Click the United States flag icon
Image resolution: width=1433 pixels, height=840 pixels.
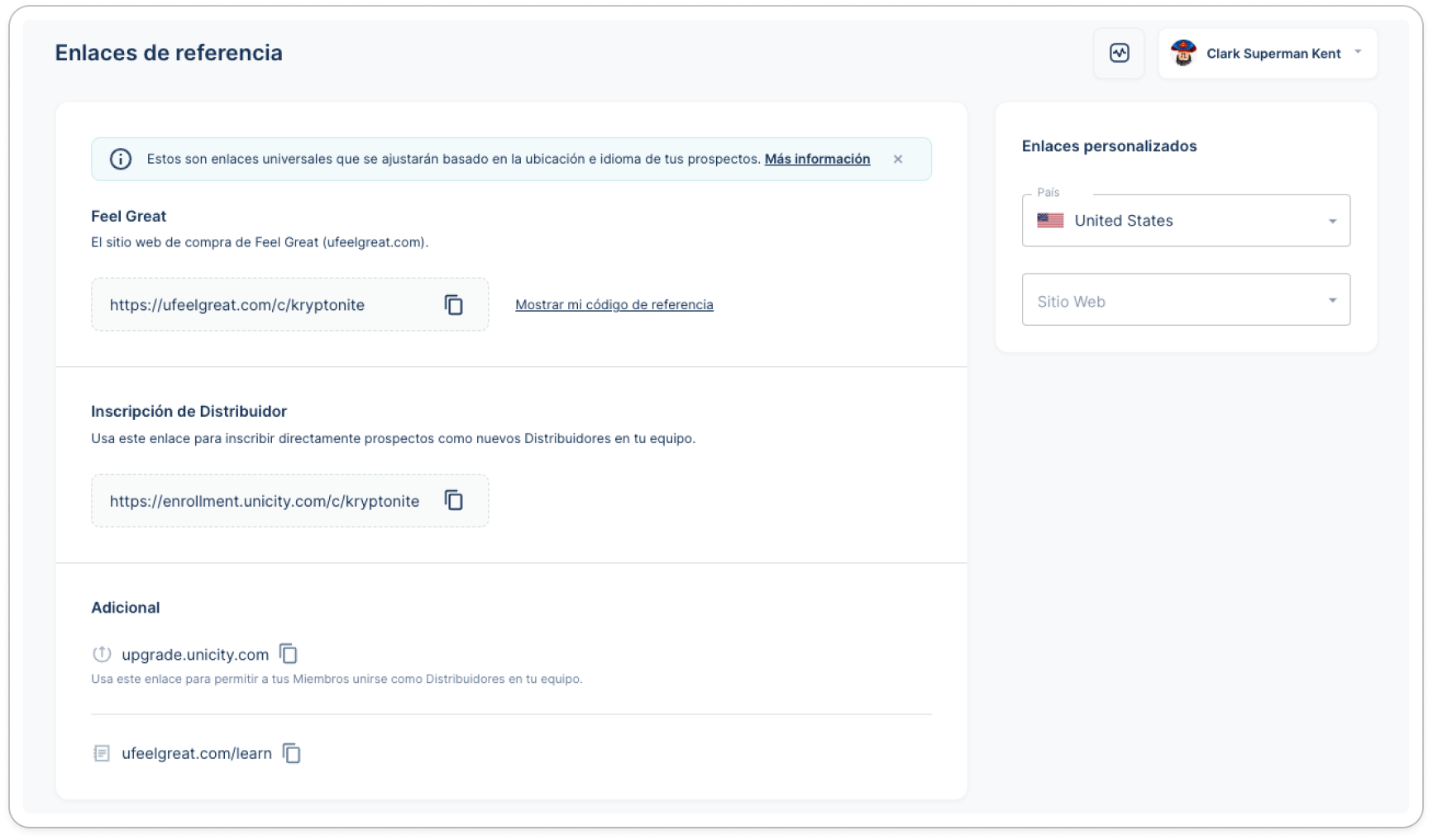(1050, 221)
